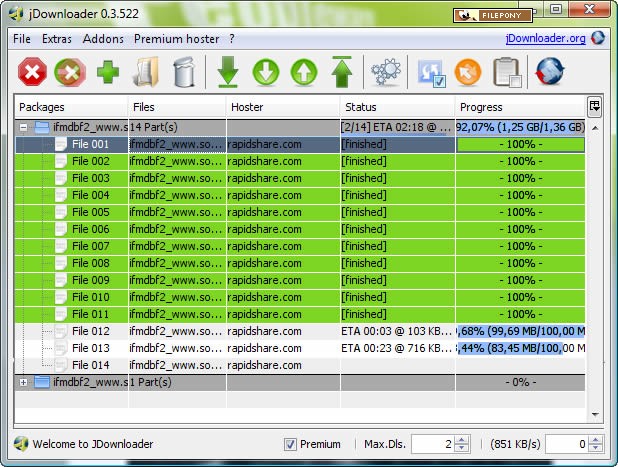Click the '[2/14] ETA 02:18' package status
The width and height of the screenshot is (618, 467).
[396, 127]
